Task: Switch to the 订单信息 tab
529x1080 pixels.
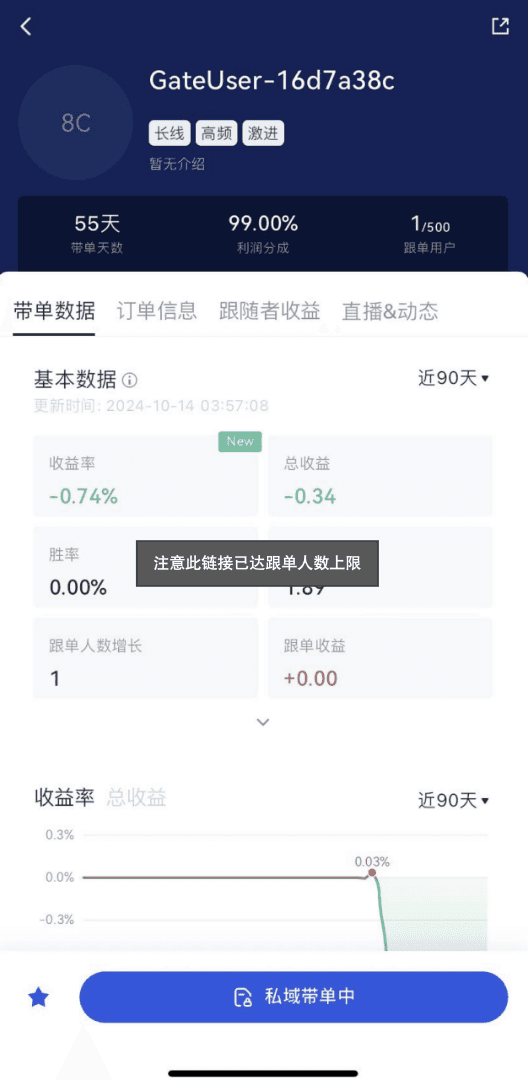Action: pos(157,311)
